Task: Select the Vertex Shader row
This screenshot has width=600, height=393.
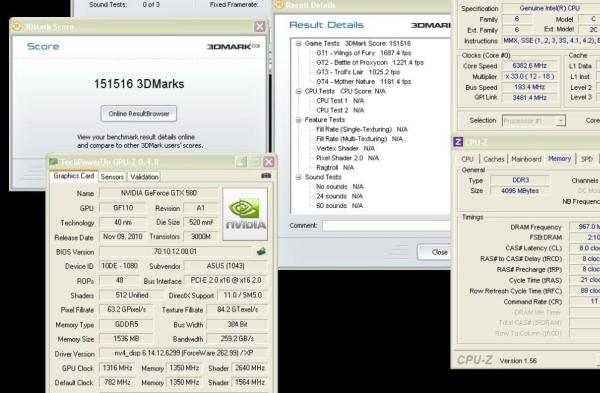Action: point(345,149)
